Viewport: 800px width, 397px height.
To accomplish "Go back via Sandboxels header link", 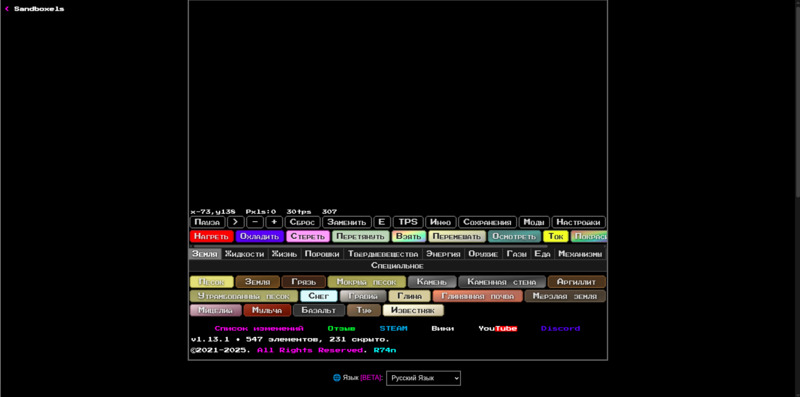I will (35, 9).
